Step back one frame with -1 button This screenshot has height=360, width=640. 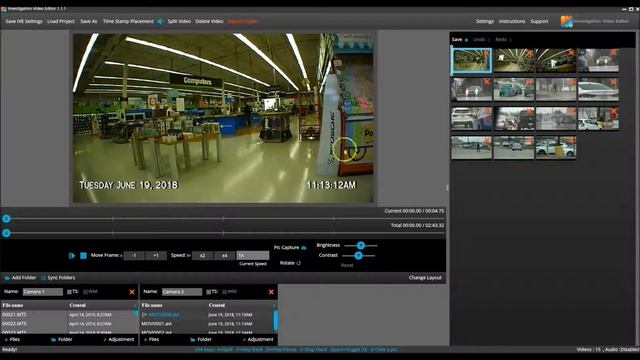tap(134, 256)
